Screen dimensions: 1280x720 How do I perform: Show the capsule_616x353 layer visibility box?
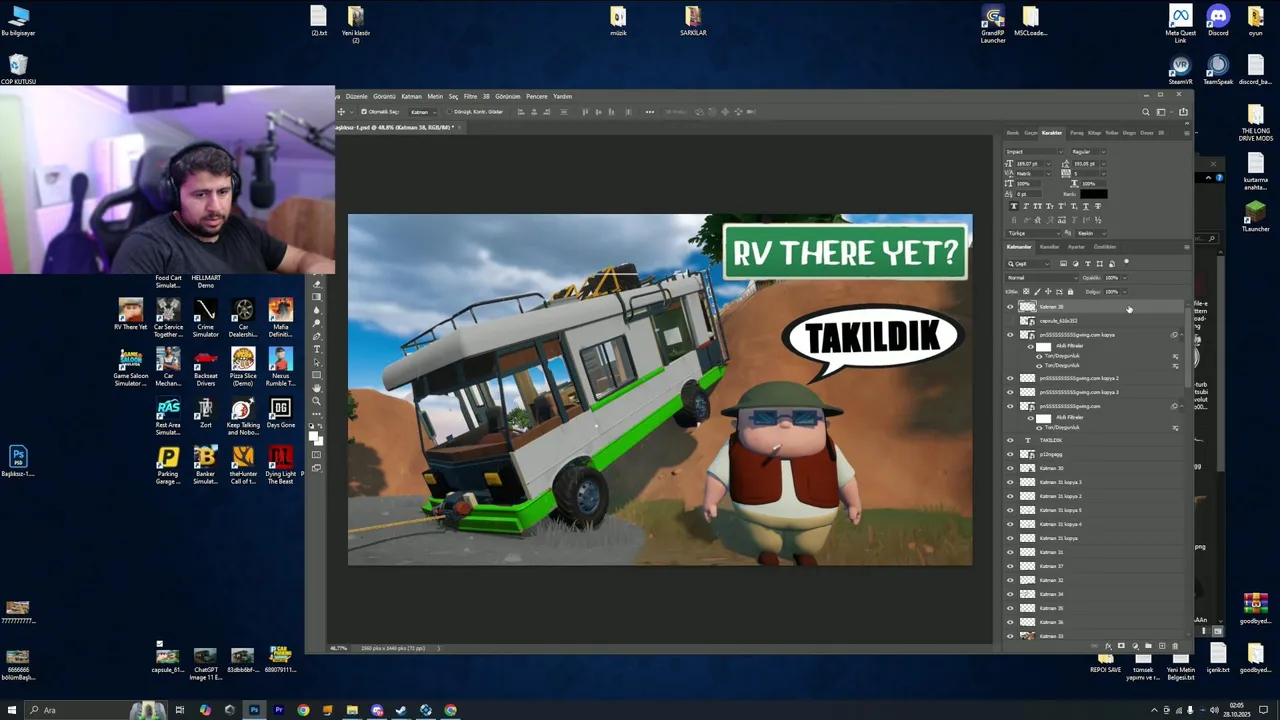point(1010,321)
